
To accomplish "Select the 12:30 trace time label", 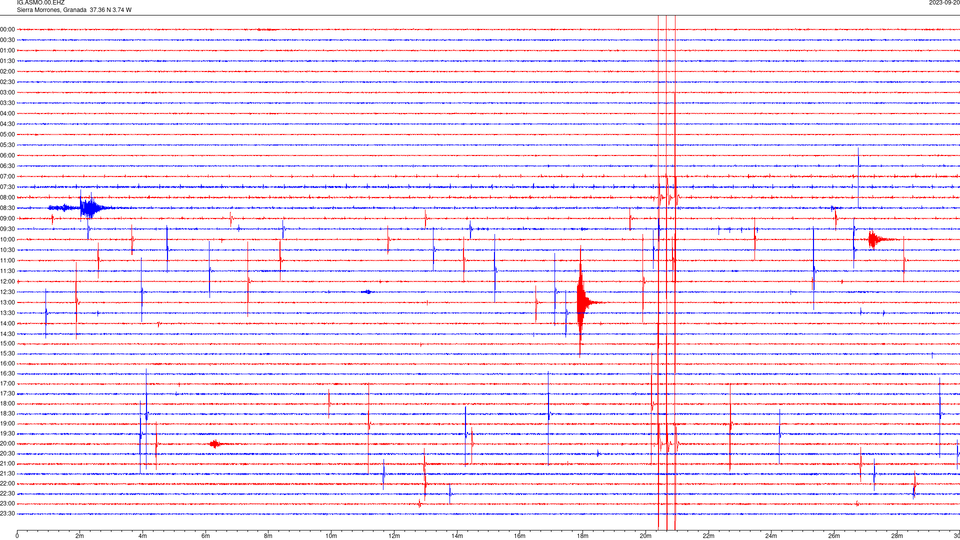I will point(7,291).
